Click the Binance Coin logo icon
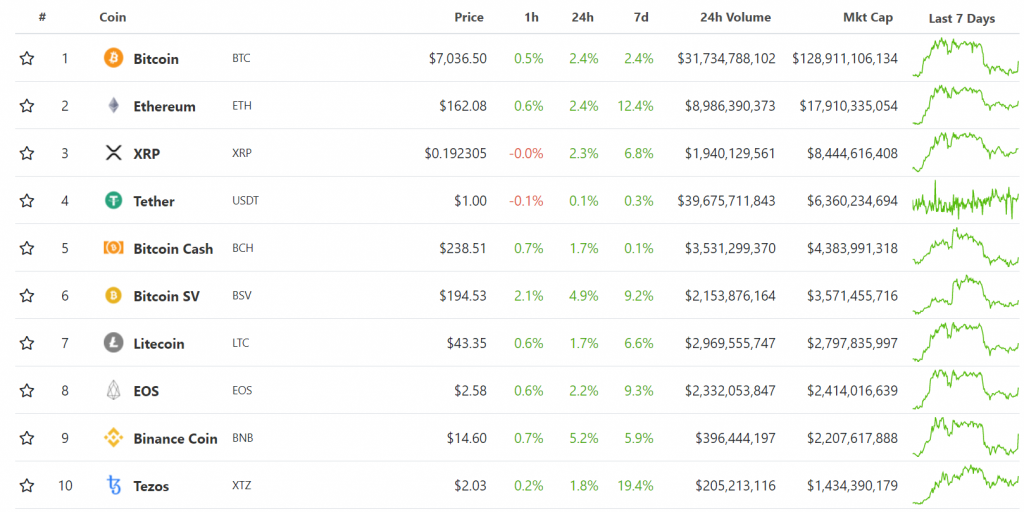This screenshot has width=1024, height=512. click(x=114, y=438)
